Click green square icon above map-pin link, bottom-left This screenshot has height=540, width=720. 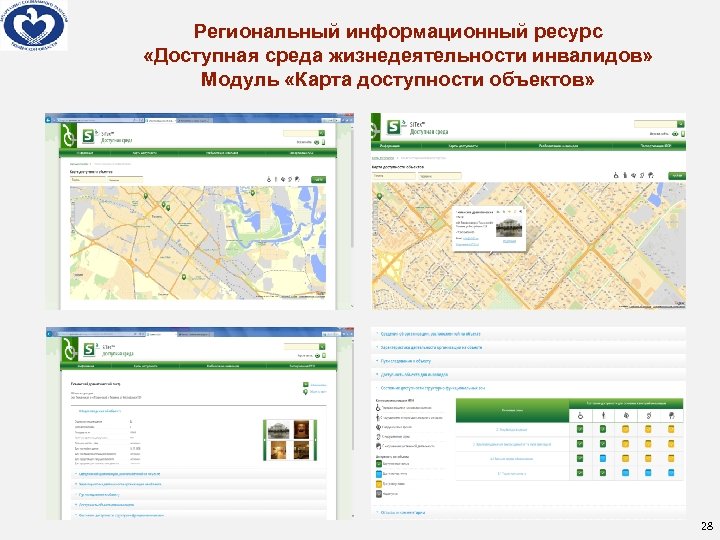click(305, 384)
